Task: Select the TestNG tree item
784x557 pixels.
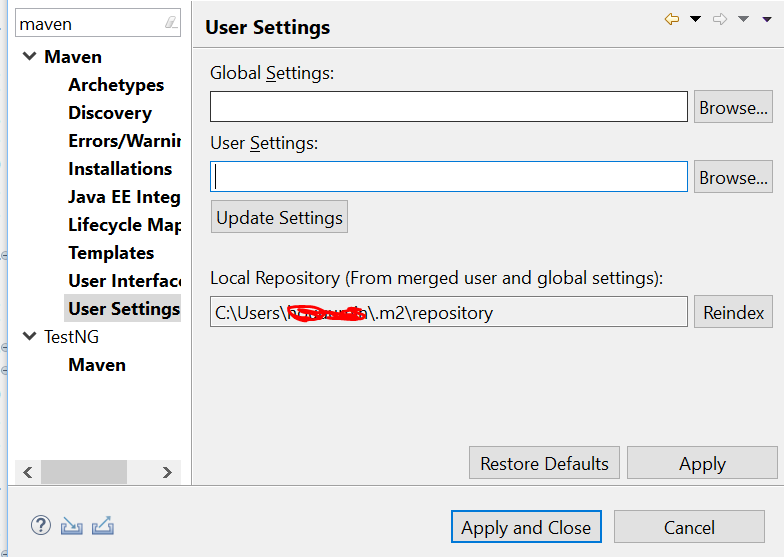Action: pyautogui.click(x=72, y=337)
